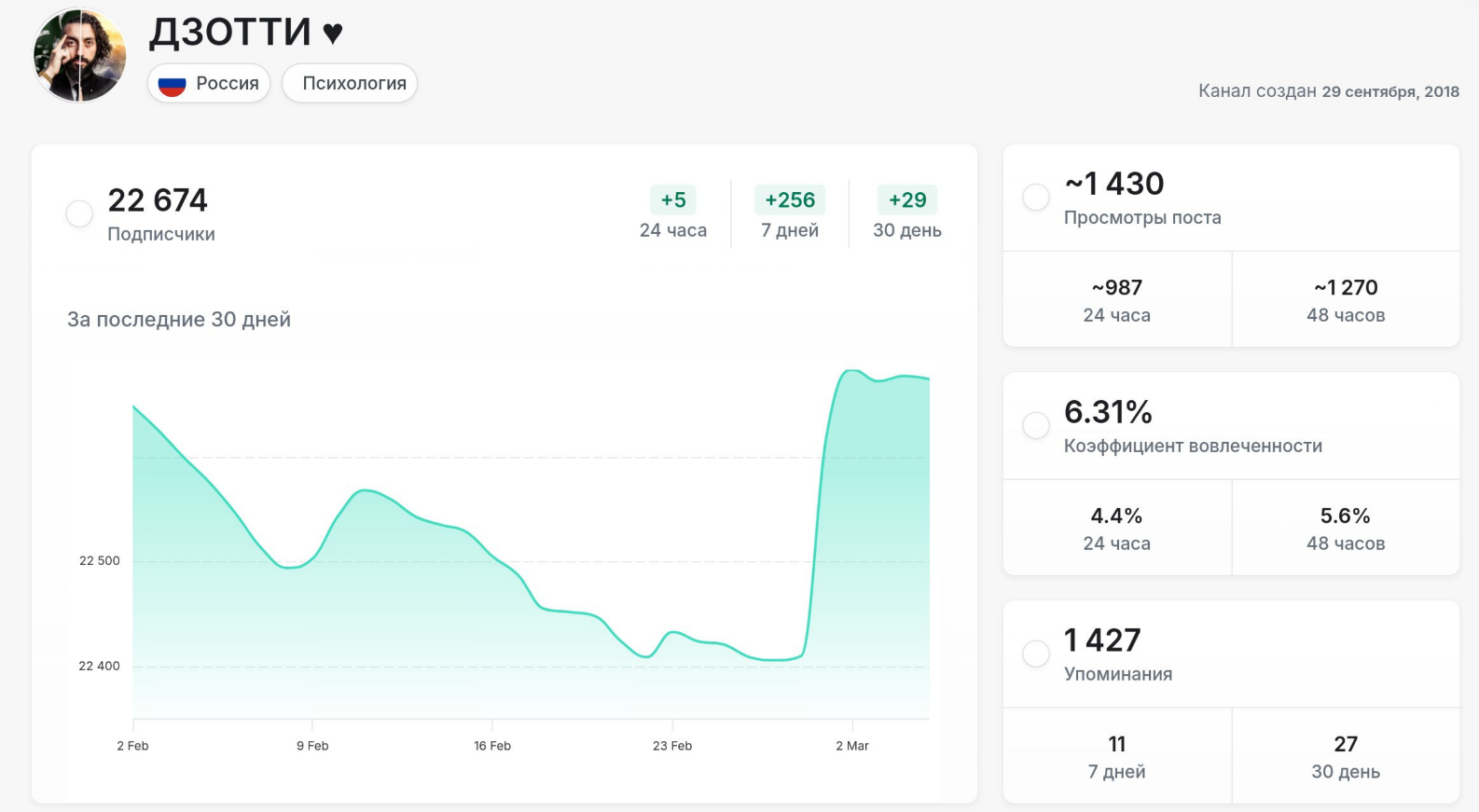1479x812 pixels.
Task: Click the channel avatar photo
Action: click(x=79, y=55)
